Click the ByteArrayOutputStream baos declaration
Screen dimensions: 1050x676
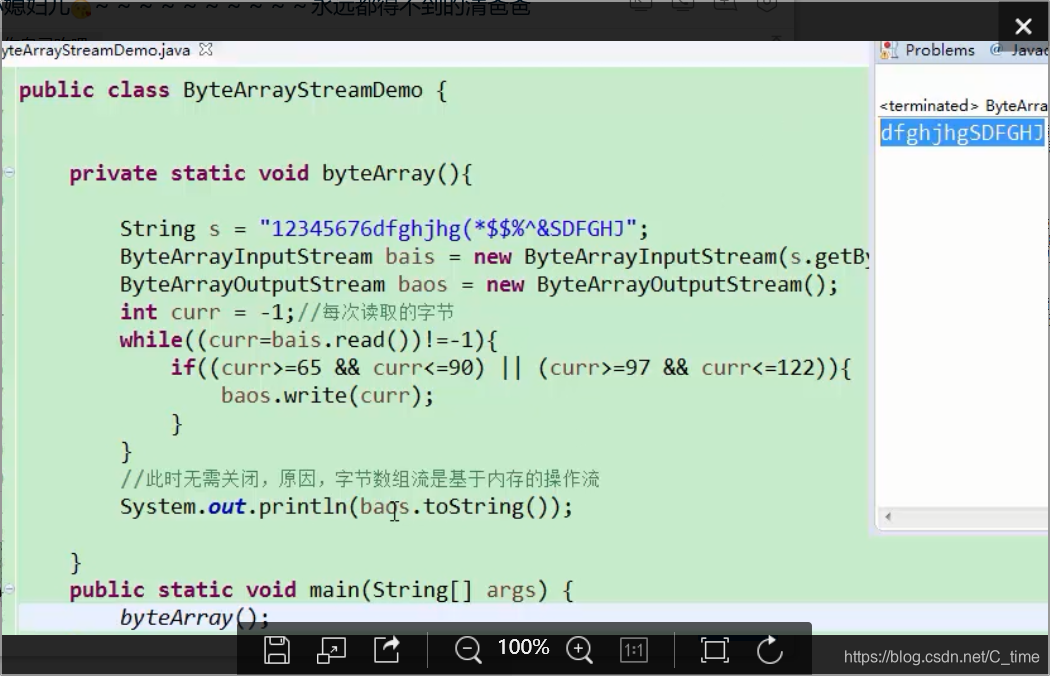pyautogui.click(x=479, y=284)
